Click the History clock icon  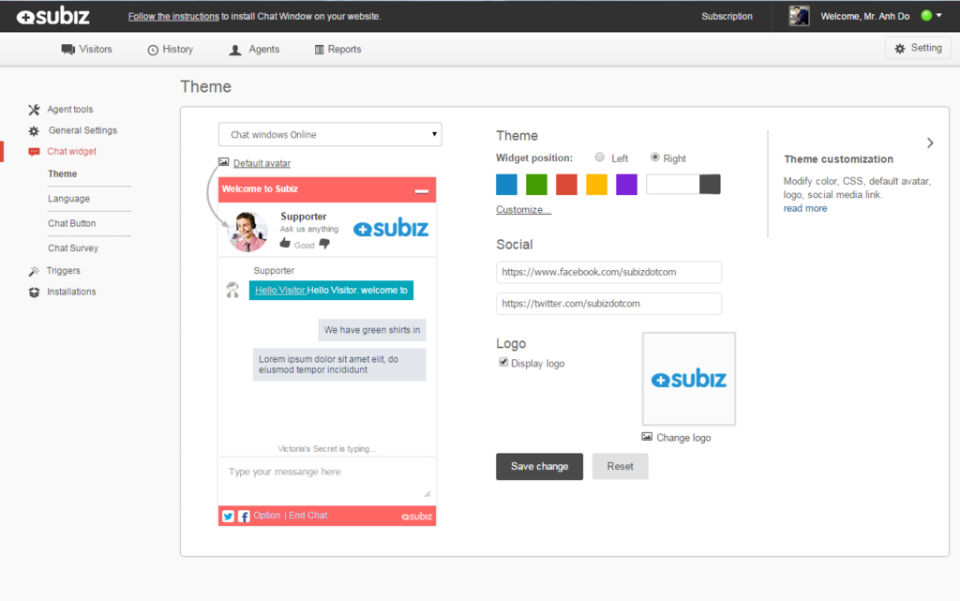point(152,50)
